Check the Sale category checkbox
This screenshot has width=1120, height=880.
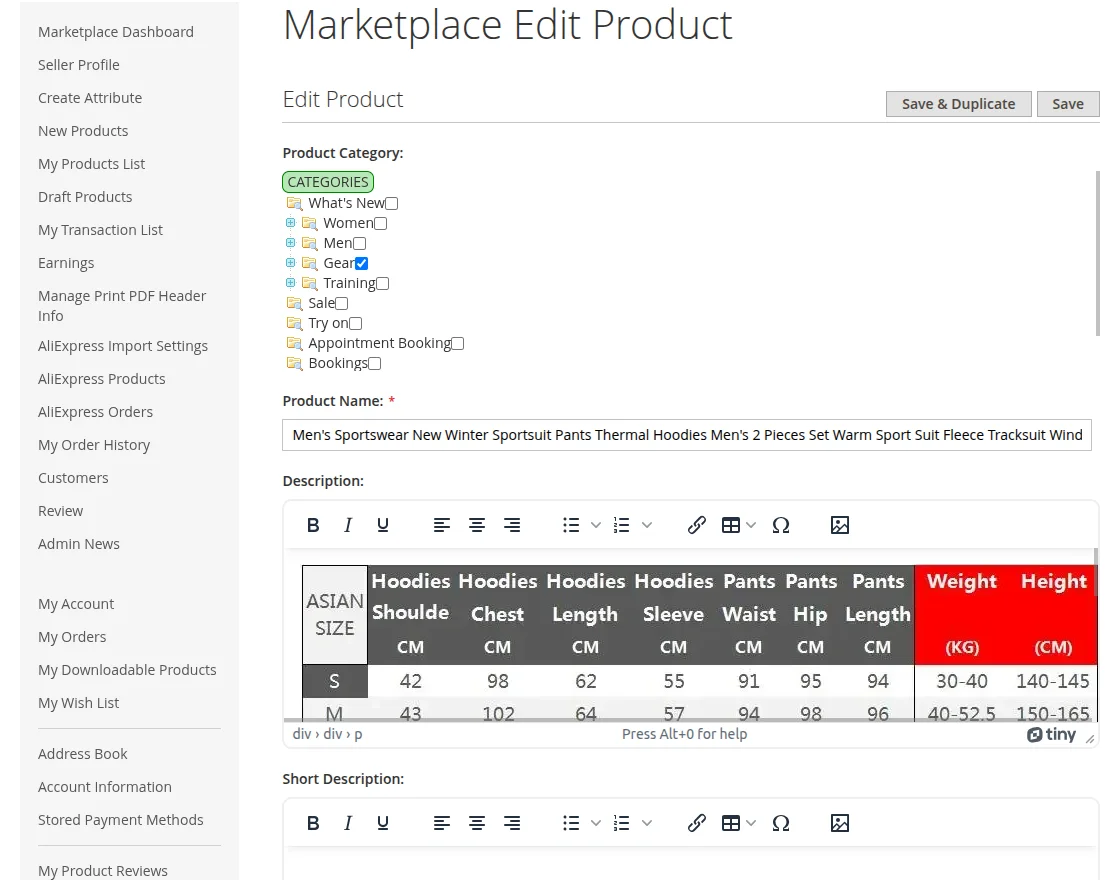click(x=341, y=303)
